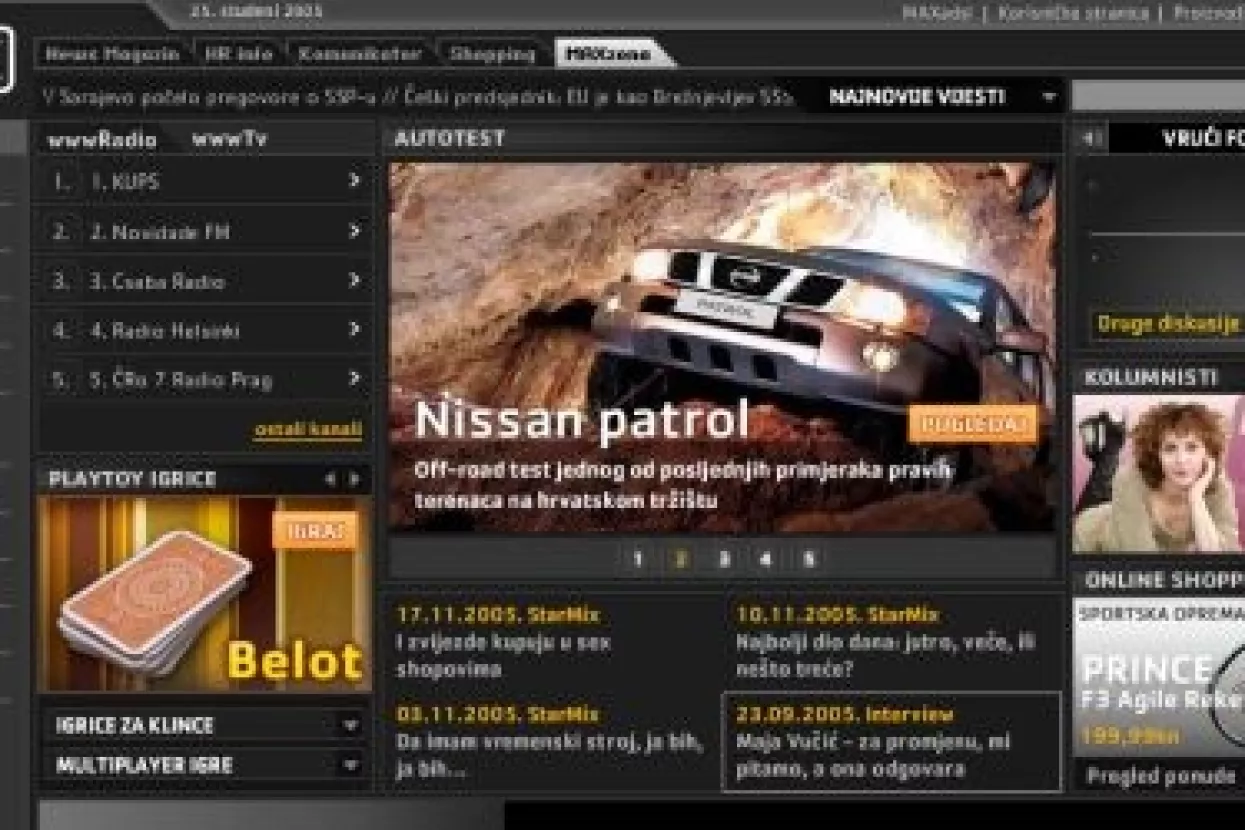Open the Pregled ponude link
Image resolution: width=1245 pixels, height=830 pixels.
coord(1160,775)
